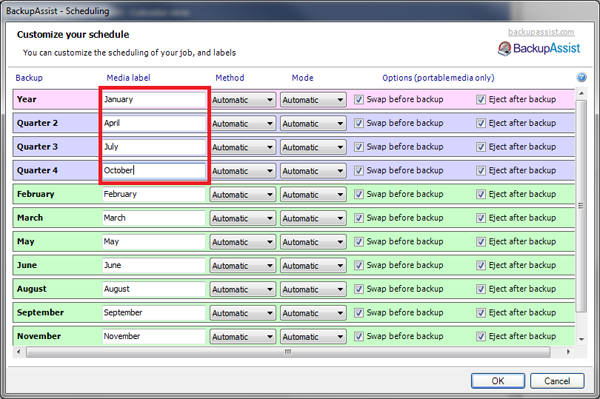600x399 pixels.
Task: Open the Method dropdown for June
Action: point(243,266)
